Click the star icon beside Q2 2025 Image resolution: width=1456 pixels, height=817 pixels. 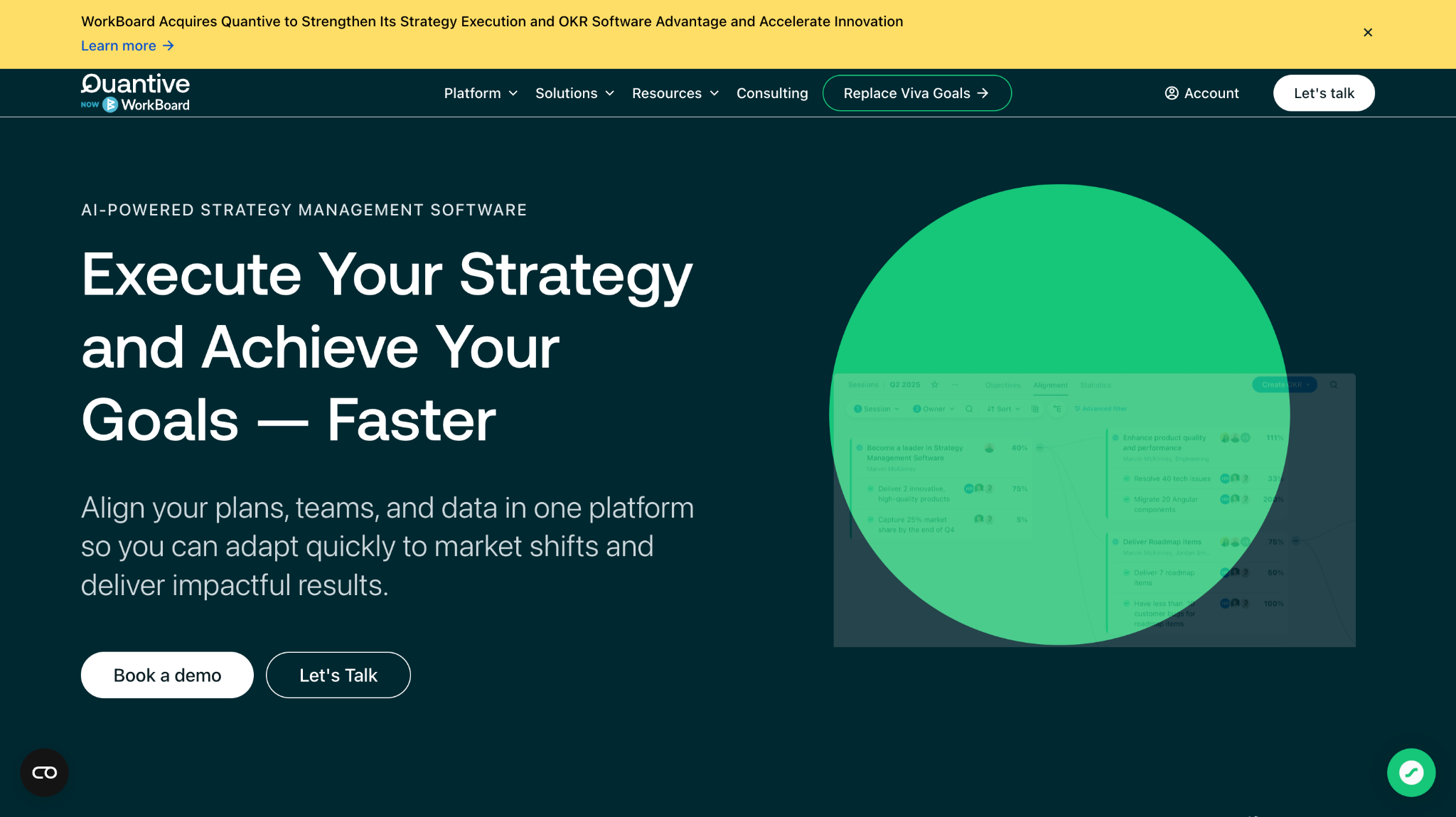(x=935, y=385)
